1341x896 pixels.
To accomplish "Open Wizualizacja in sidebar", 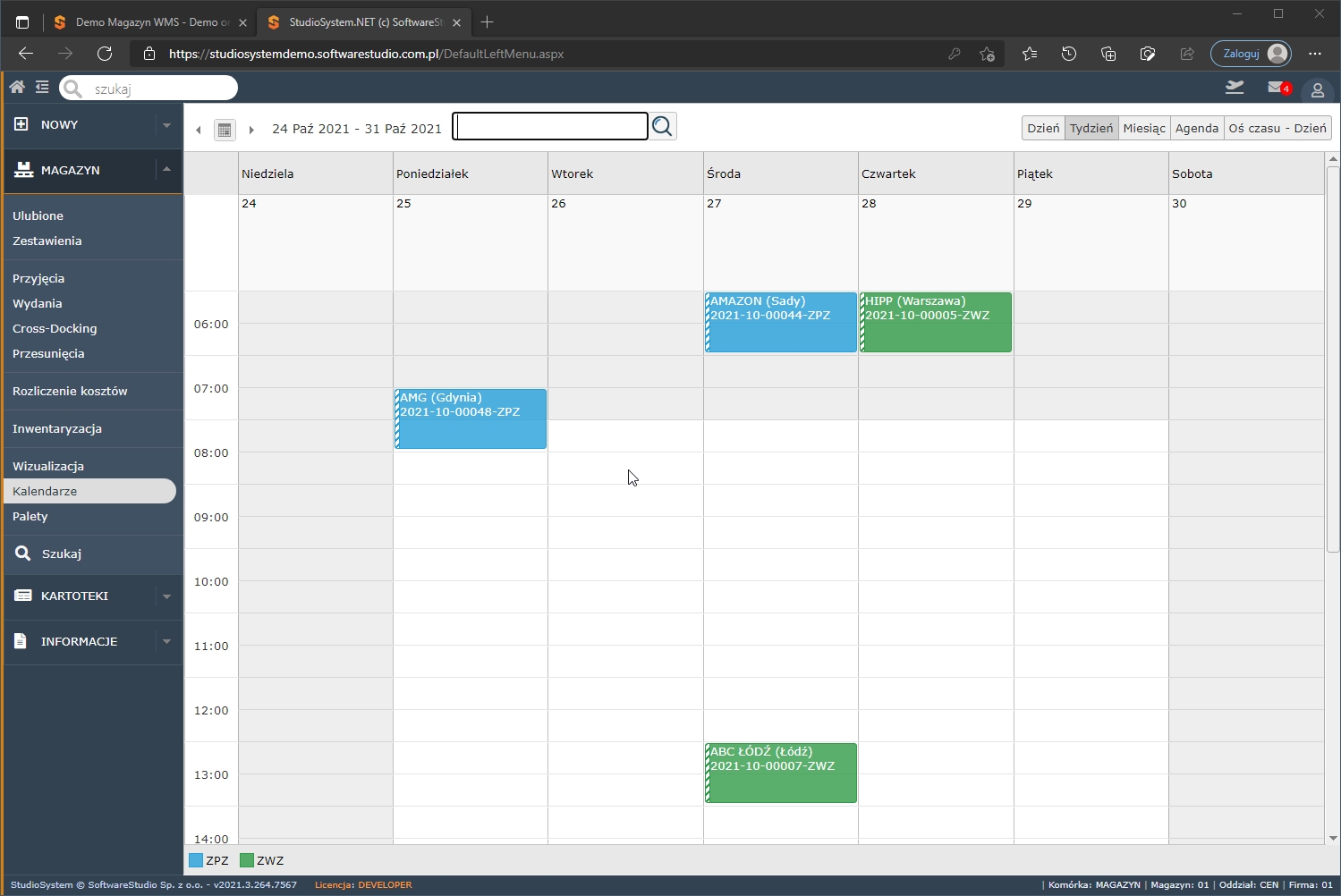I will pyautogui.click(x=48, y=466).
